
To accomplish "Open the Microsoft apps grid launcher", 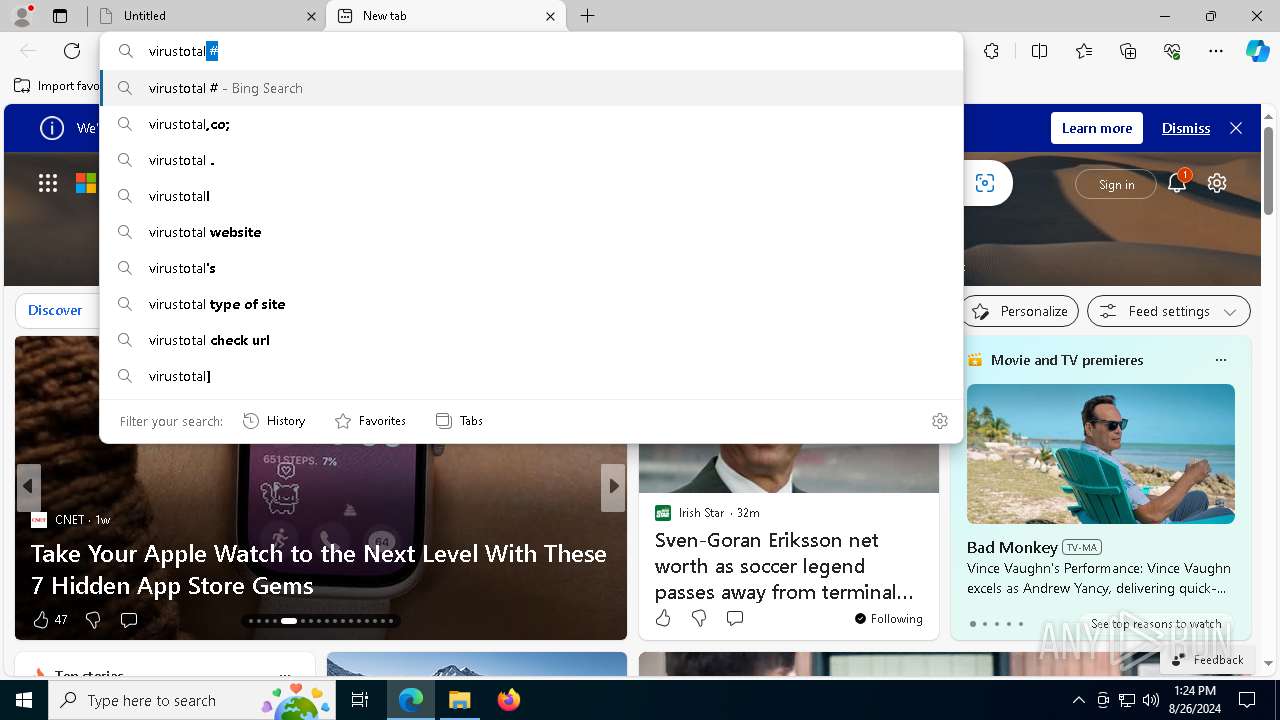I will click(x=48, y=183).
